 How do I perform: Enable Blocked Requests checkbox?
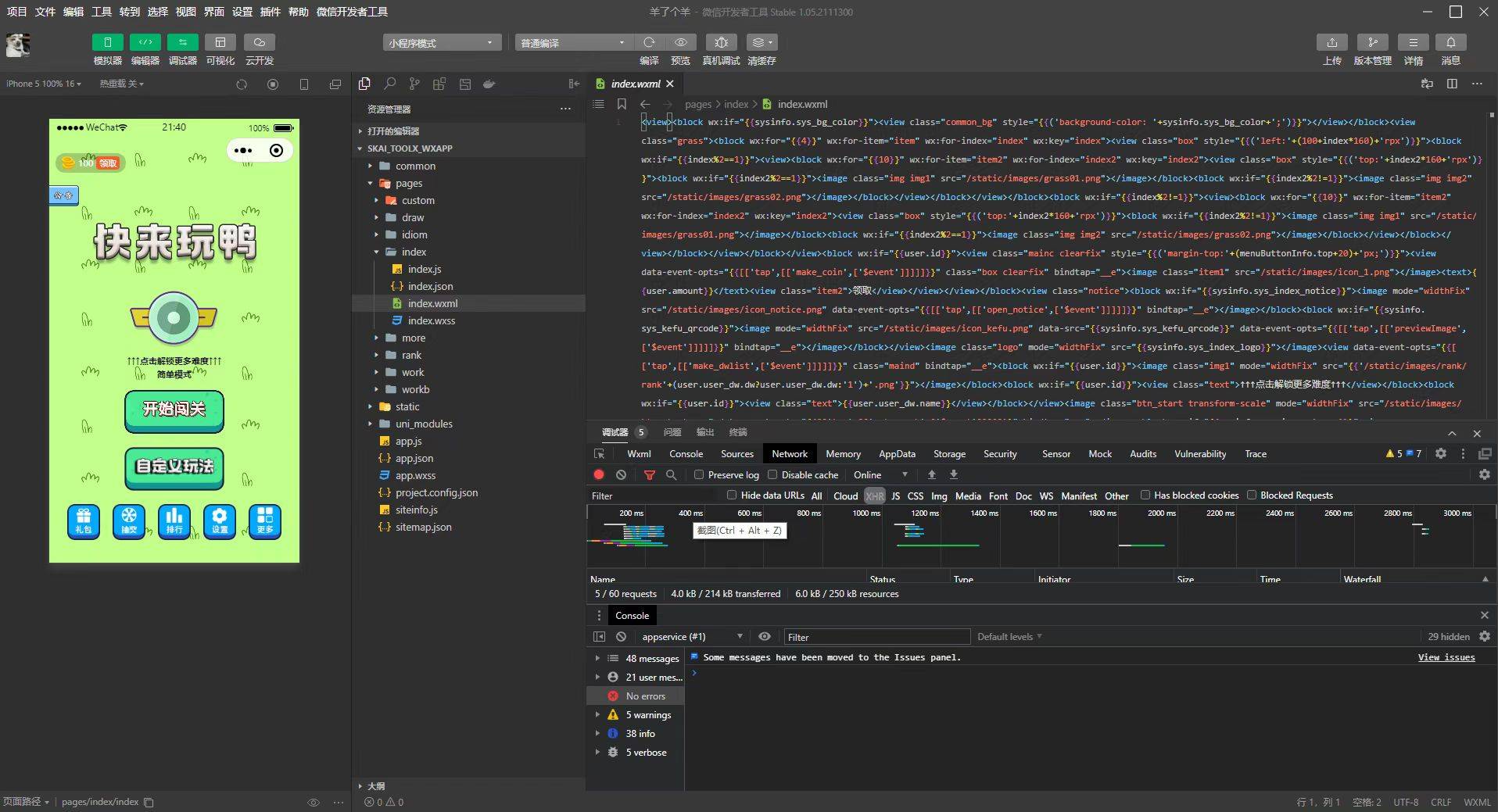click(1252, 495)
